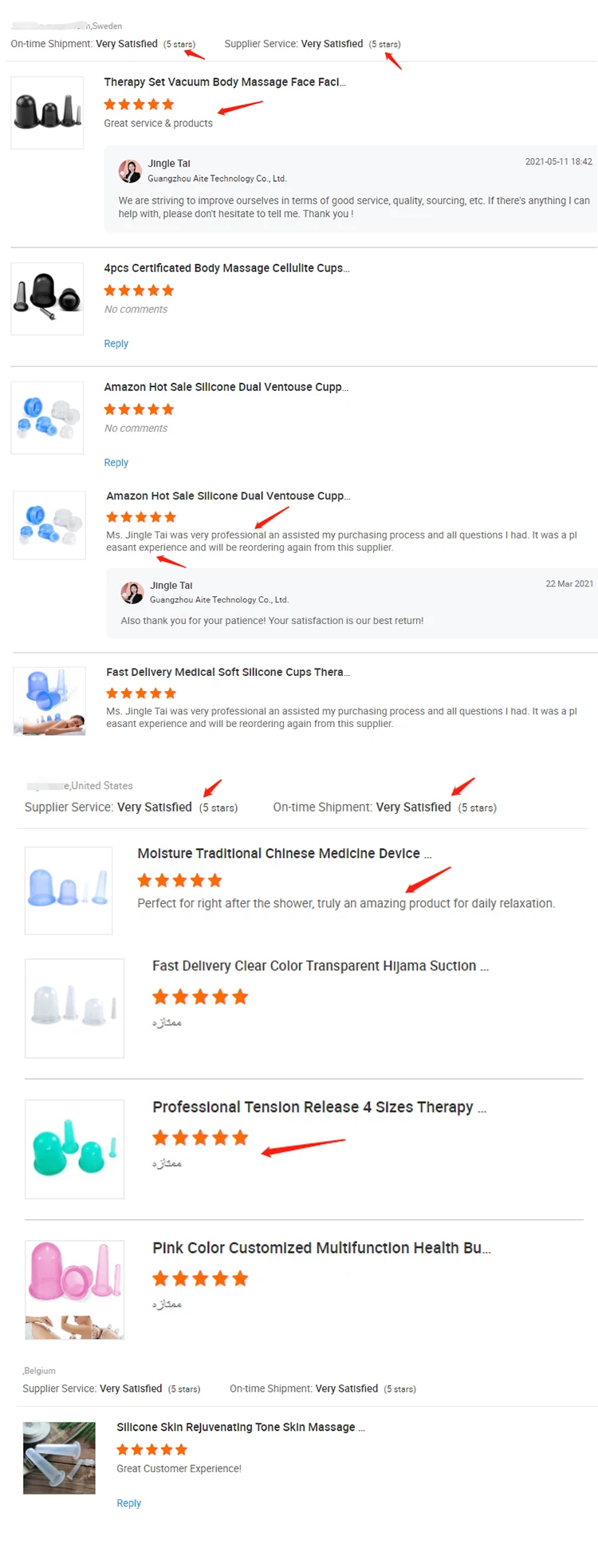Image resolution: width=598 pixels, height=1568 pixels.
Task: Open Fast Delivery Clear Color Transparent Hijama title
Action: click(321, 966)
